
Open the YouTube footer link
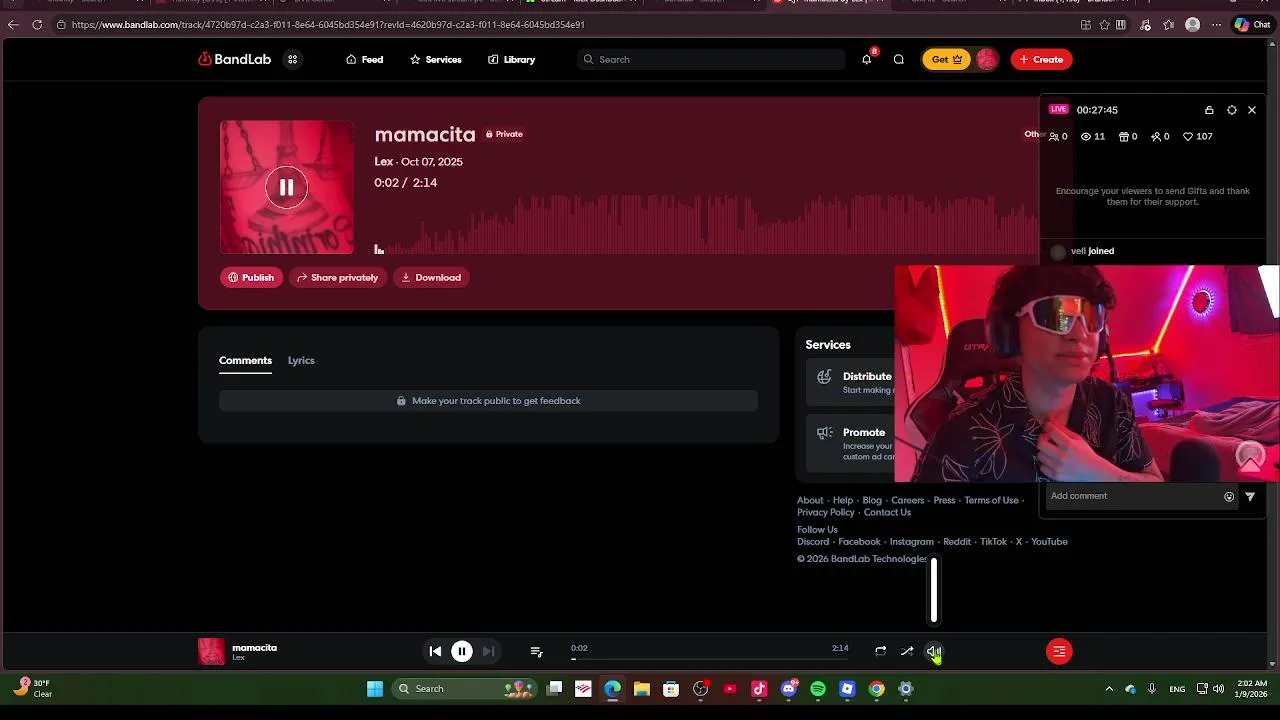click(1049, 542)
